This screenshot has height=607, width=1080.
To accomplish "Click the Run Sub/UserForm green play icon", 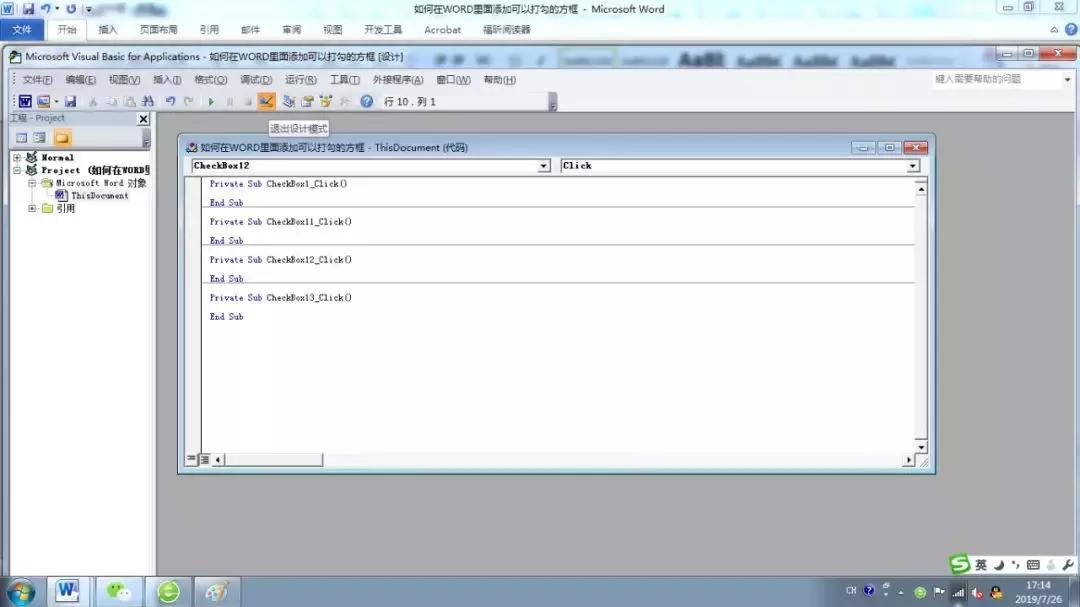I will (212, 100).
